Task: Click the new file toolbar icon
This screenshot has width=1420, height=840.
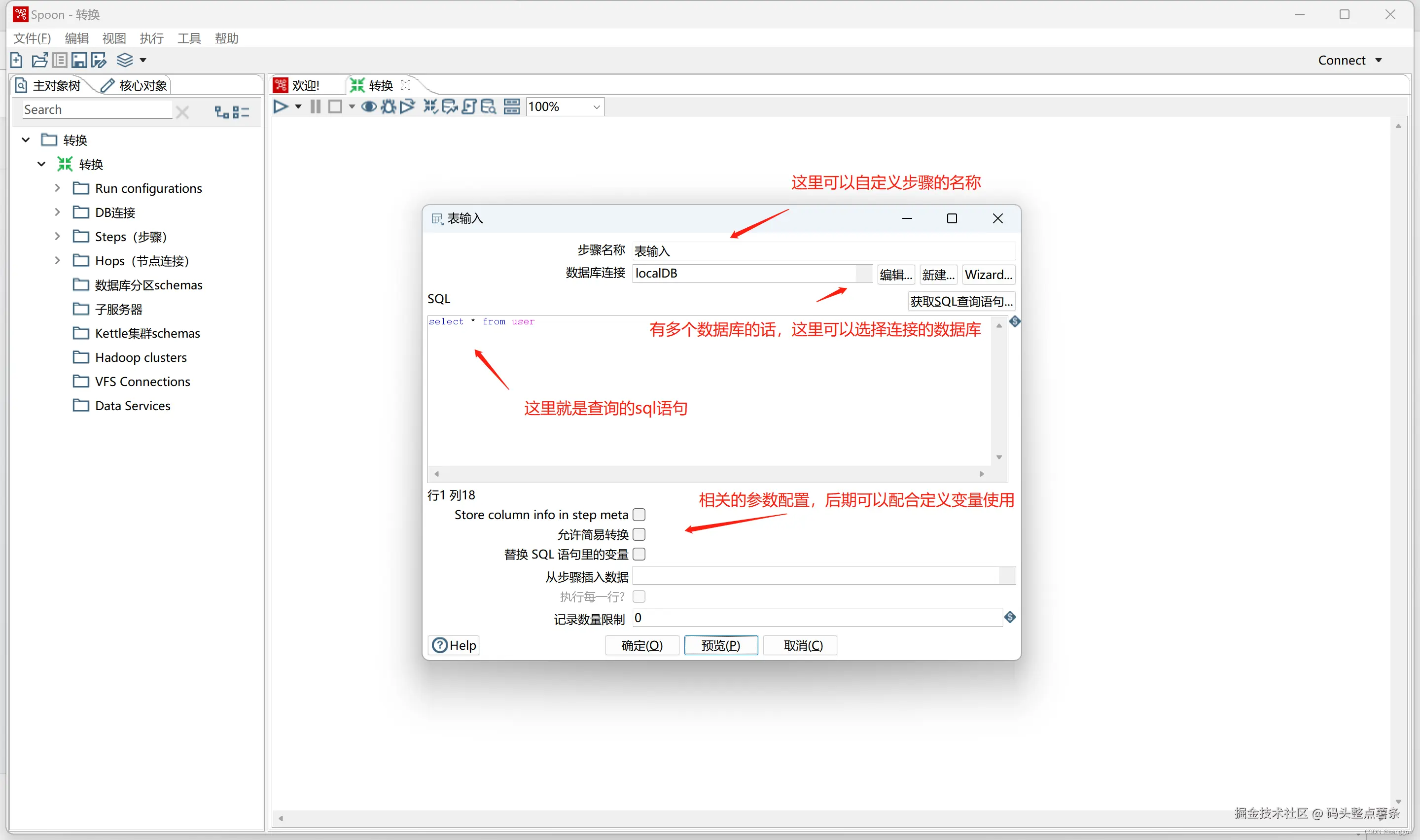Action: [x=16, y=60]
